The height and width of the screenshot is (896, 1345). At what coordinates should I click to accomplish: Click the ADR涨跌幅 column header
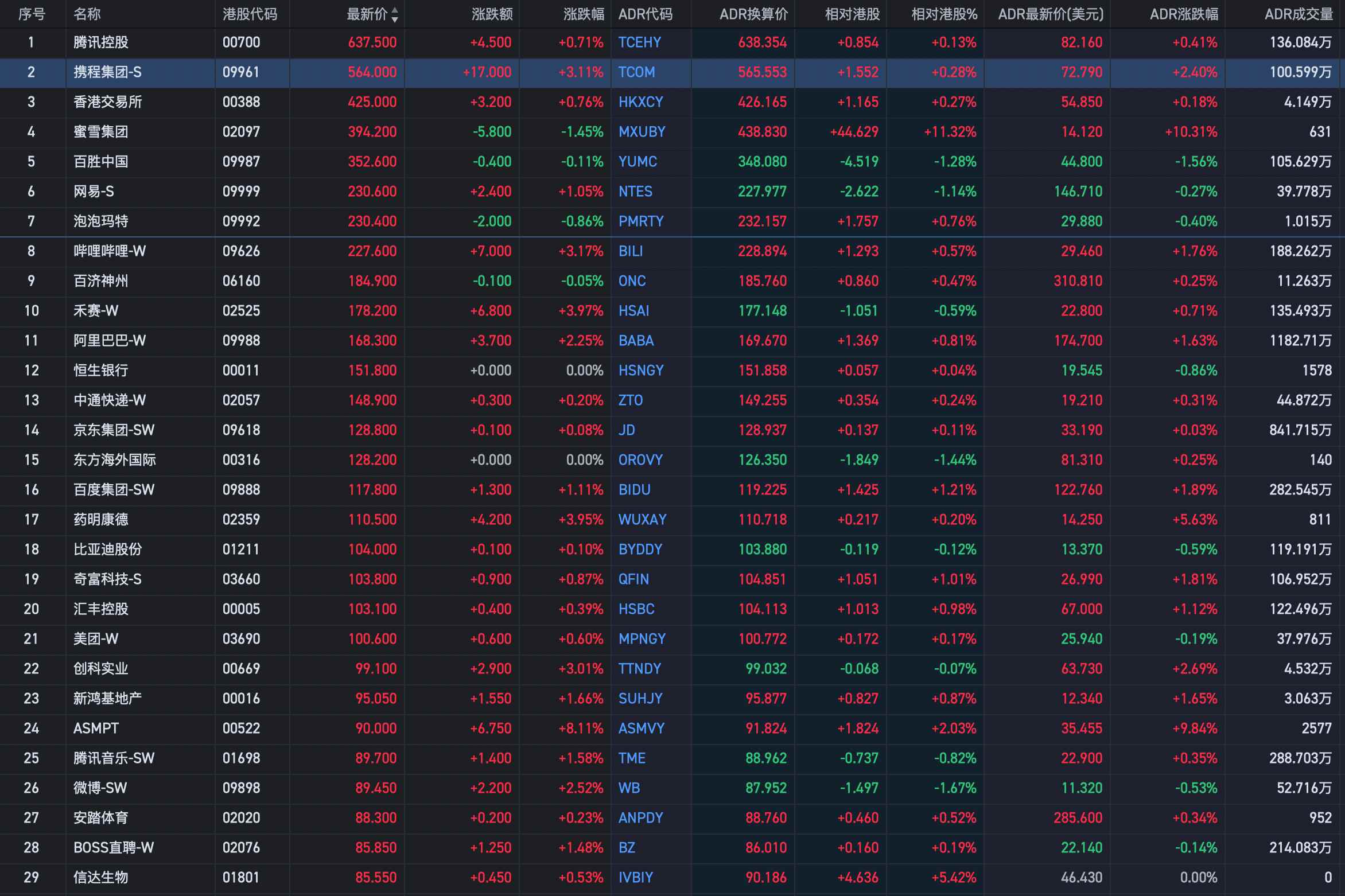[x=1184, y=14]
